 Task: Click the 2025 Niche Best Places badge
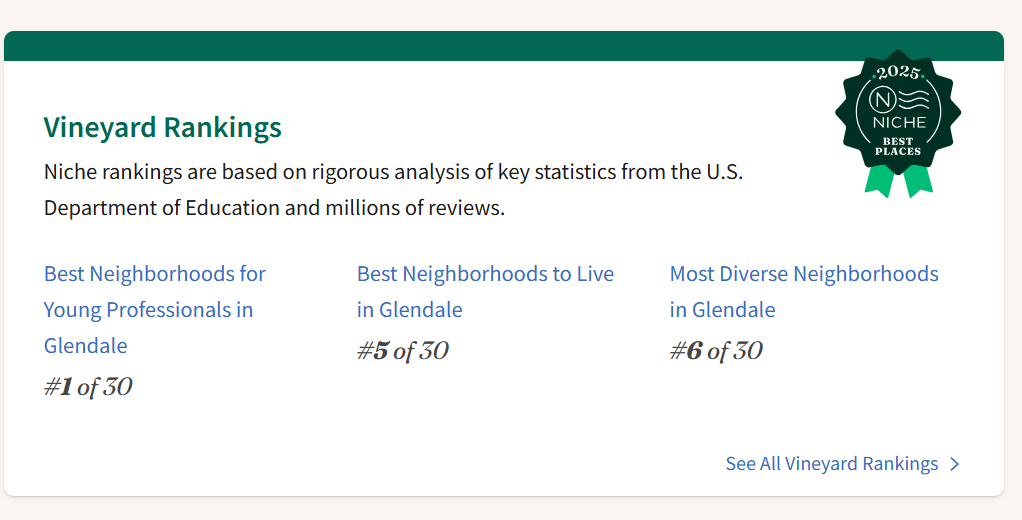click(x=898, y=123)
